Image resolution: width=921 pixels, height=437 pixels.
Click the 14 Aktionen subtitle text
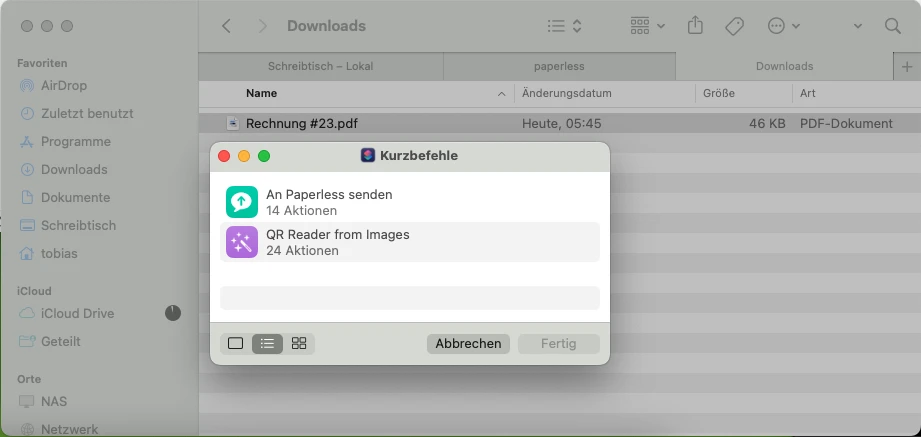pyautogui.click(x=301, y=210)
